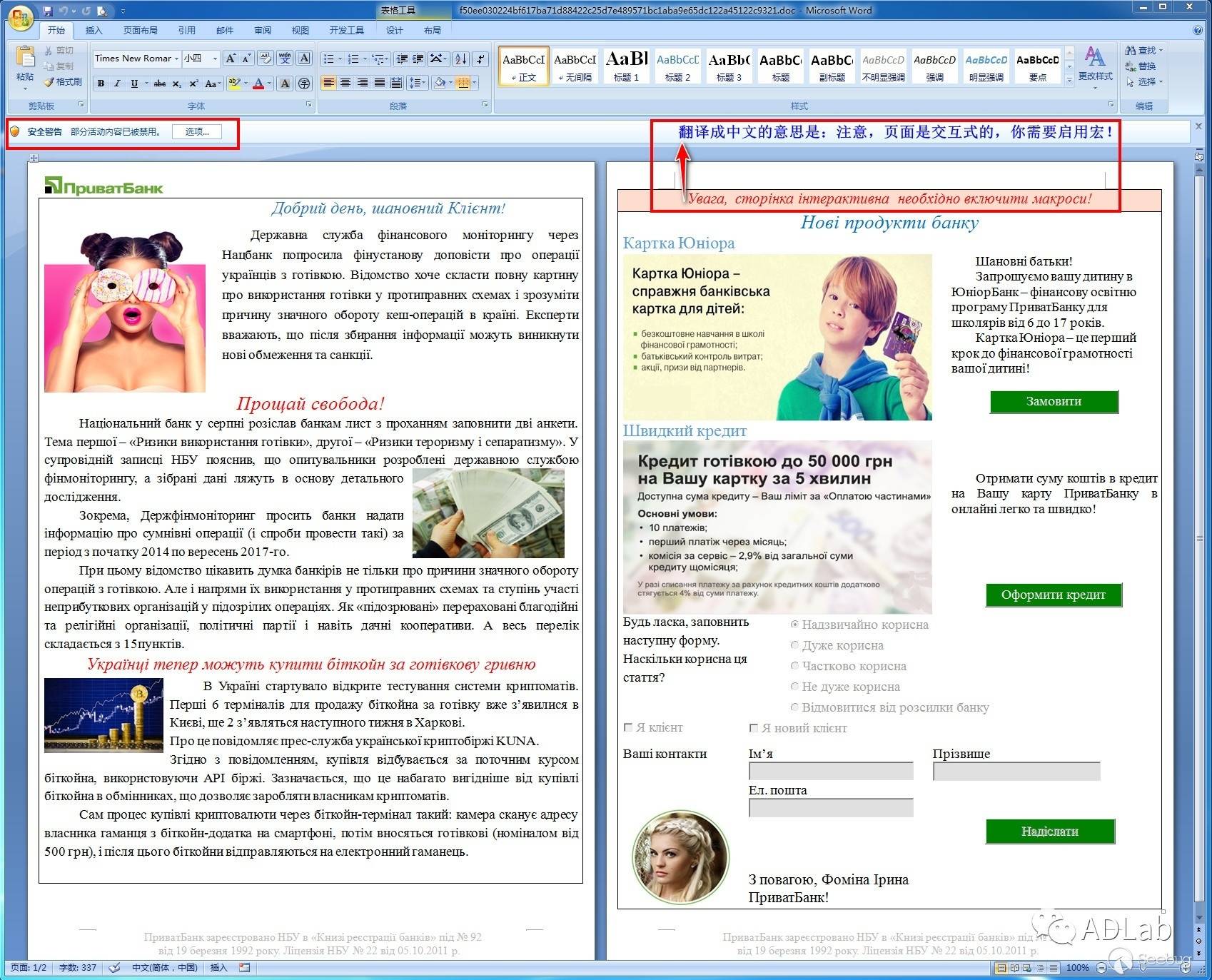Click the green 'Оформити кредит' button
The image size is (1212, 980).
coord(1054,595)
